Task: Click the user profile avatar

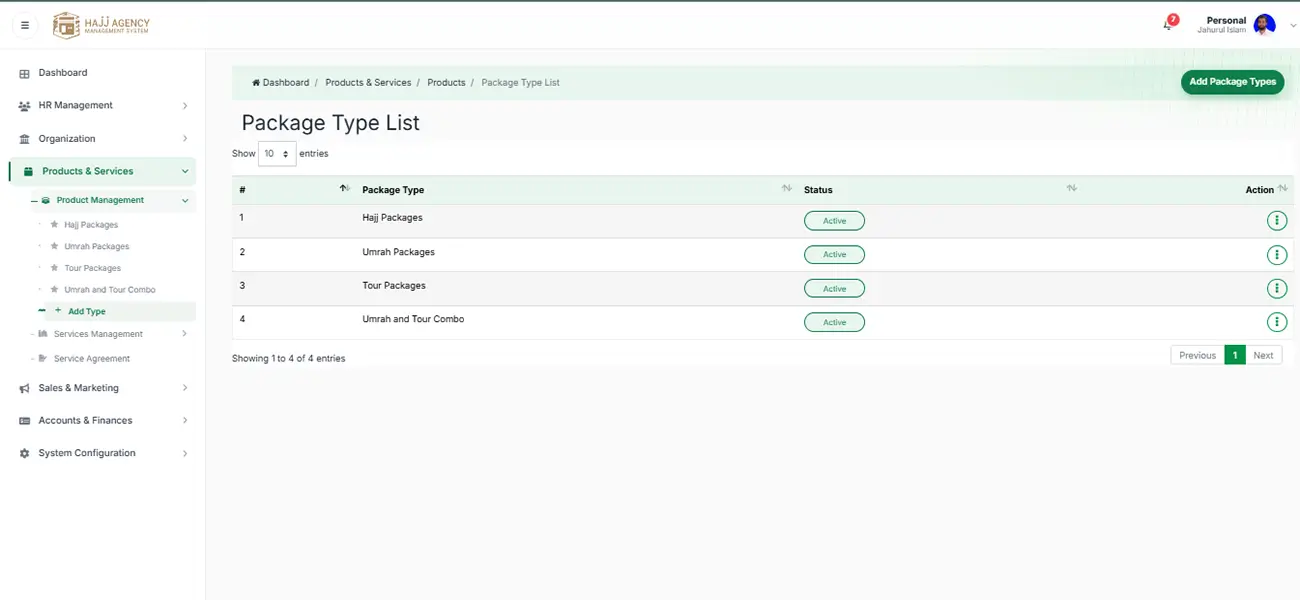Action: (x=1264, y=25)
